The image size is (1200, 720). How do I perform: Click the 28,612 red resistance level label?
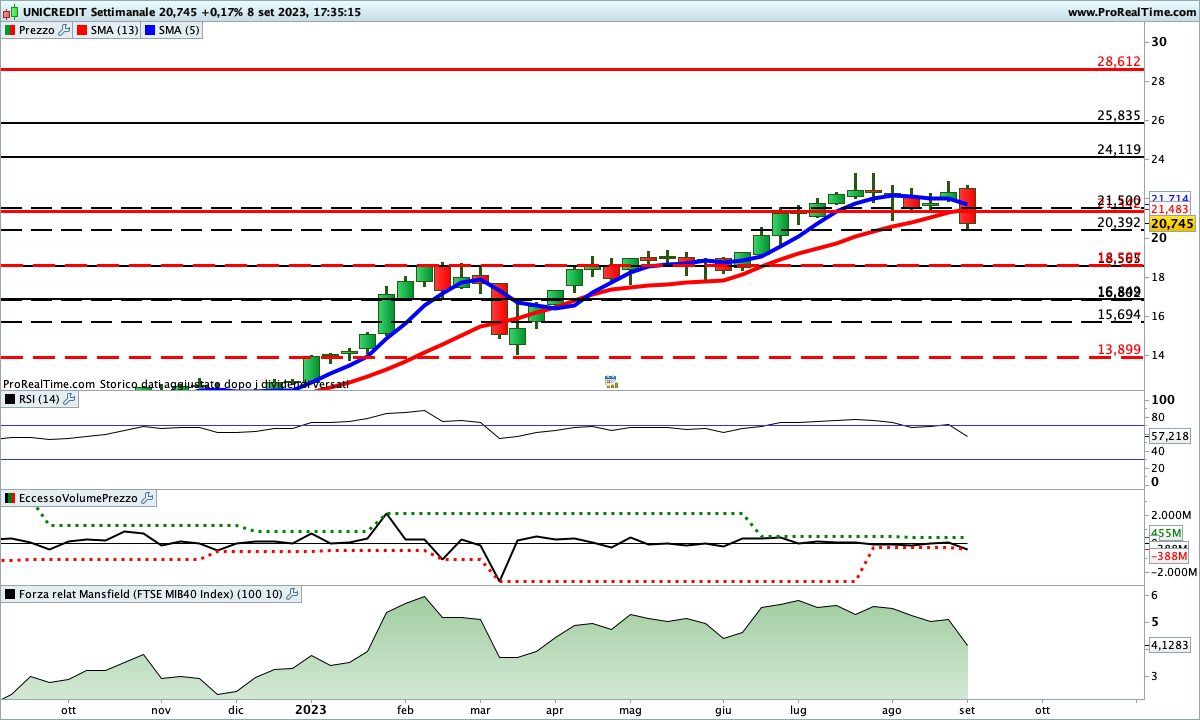[x=1119, y=61]
